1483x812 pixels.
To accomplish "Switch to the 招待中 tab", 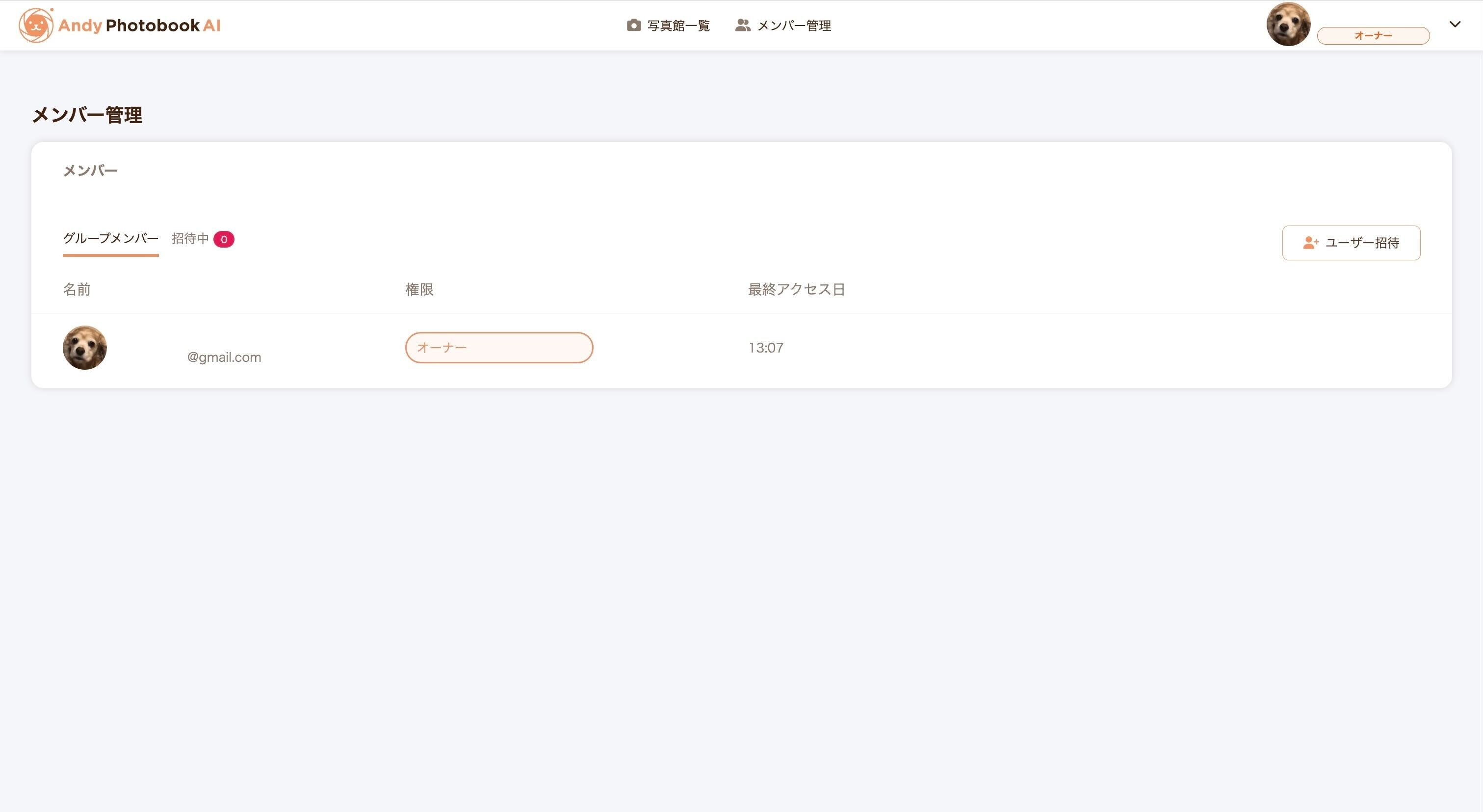I will 190,238.
